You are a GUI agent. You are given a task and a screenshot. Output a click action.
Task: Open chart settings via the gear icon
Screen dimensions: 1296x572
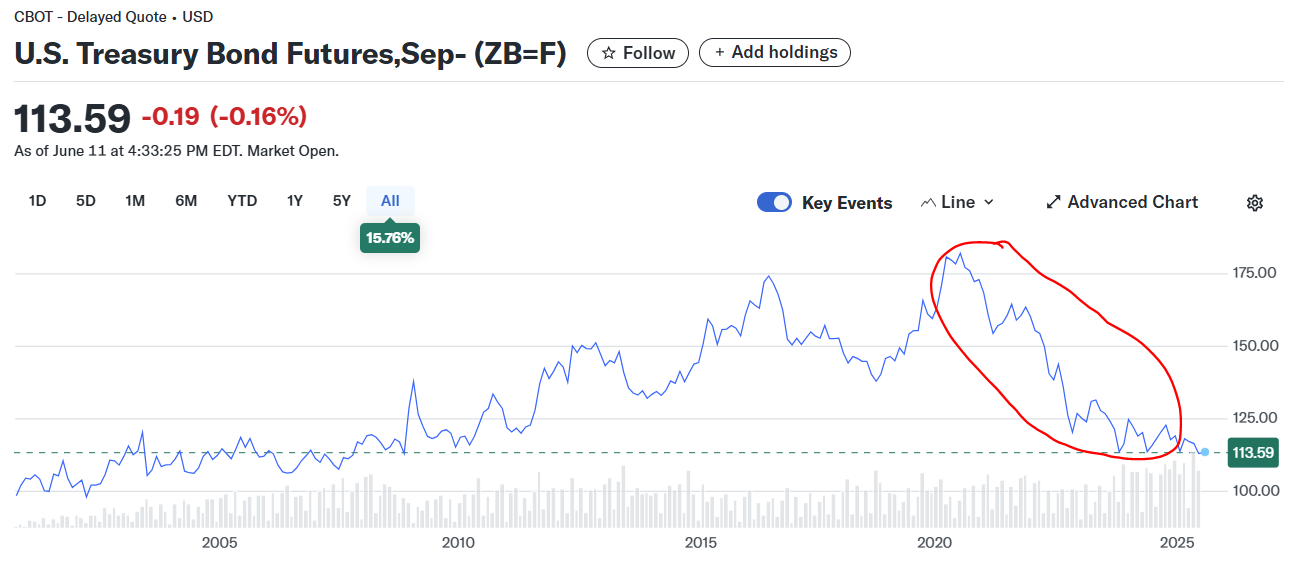click(x=1255, y=203)
